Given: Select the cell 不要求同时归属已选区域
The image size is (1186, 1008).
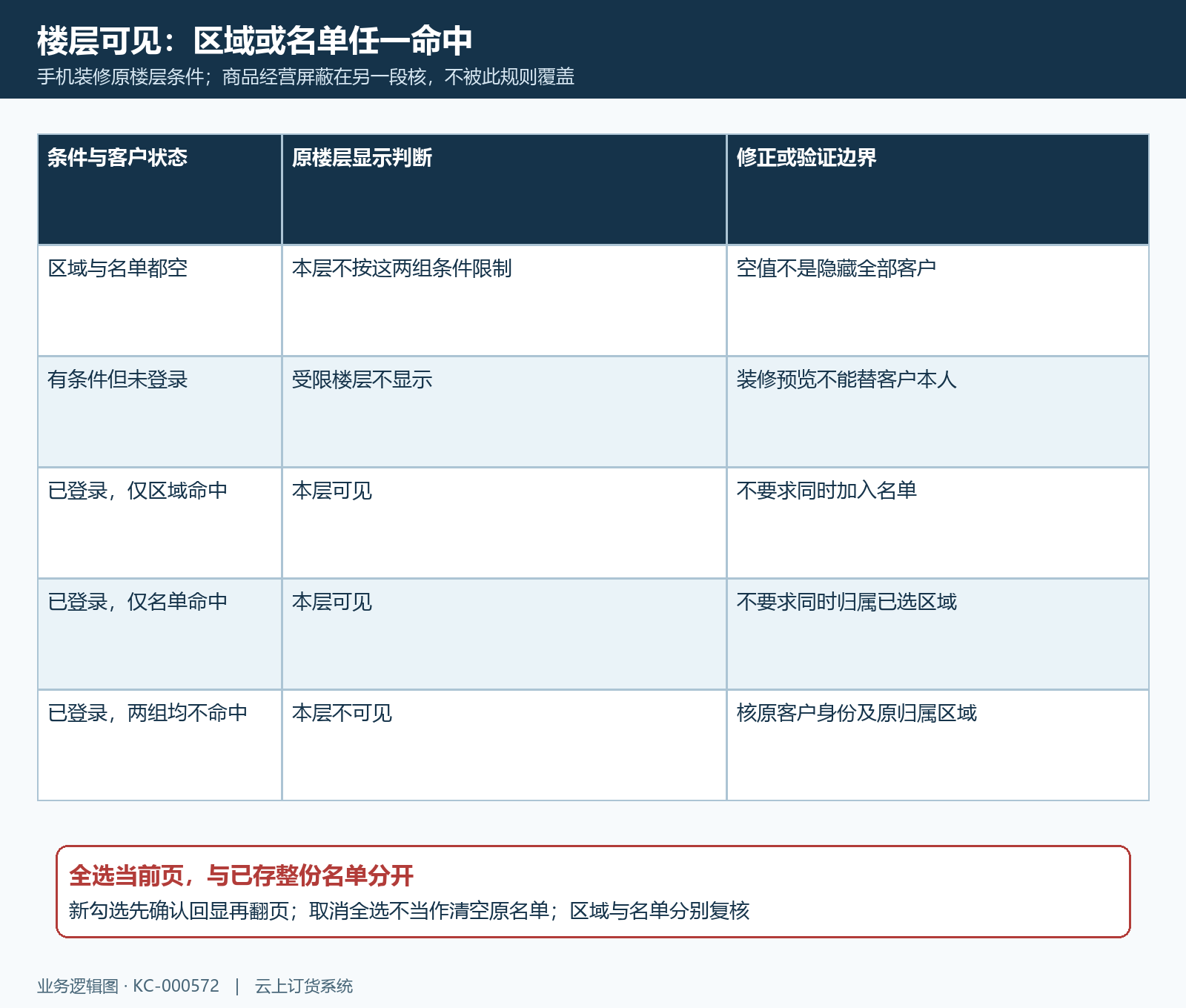Looking at the screenshot, I should (x=938, y=634).
